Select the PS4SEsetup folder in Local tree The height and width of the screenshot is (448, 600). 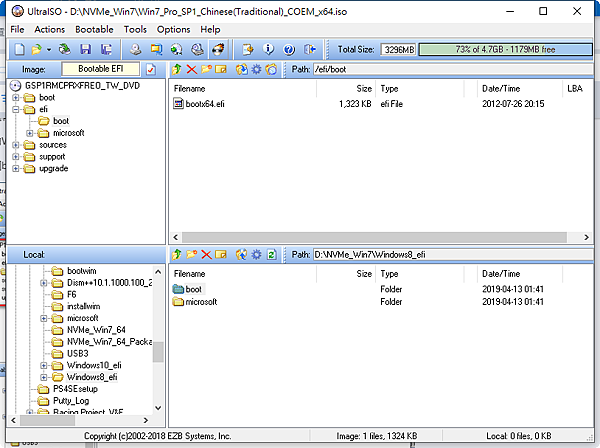click(75, 389)
